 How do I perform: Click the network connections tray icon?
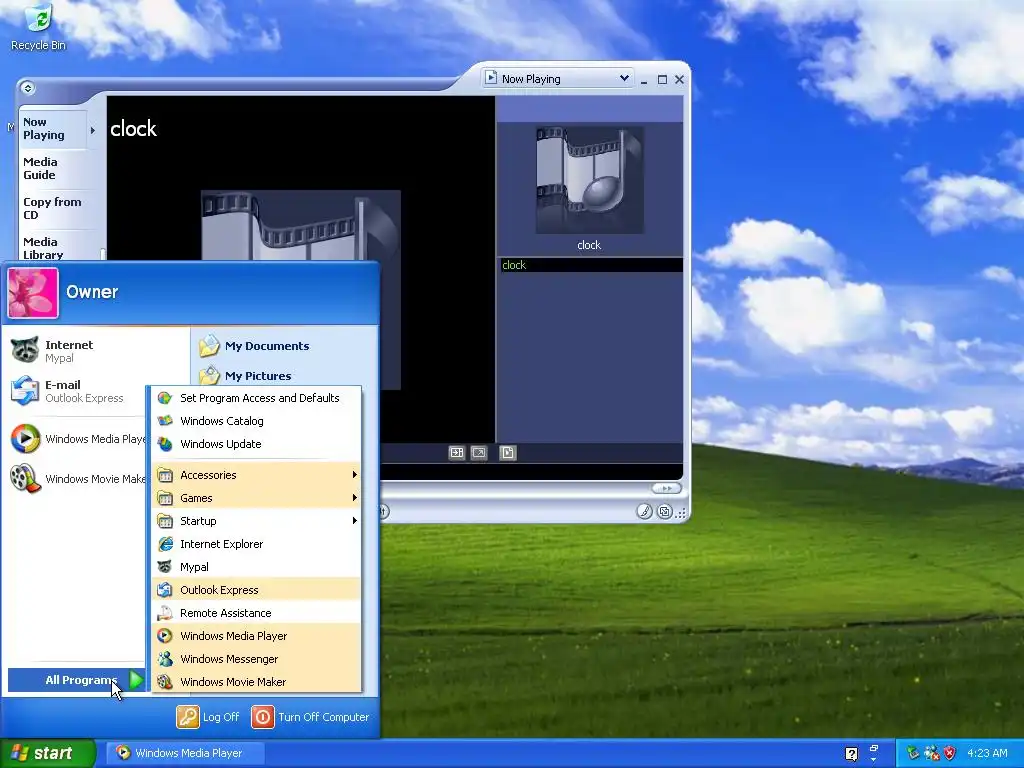tap(931, 753)
